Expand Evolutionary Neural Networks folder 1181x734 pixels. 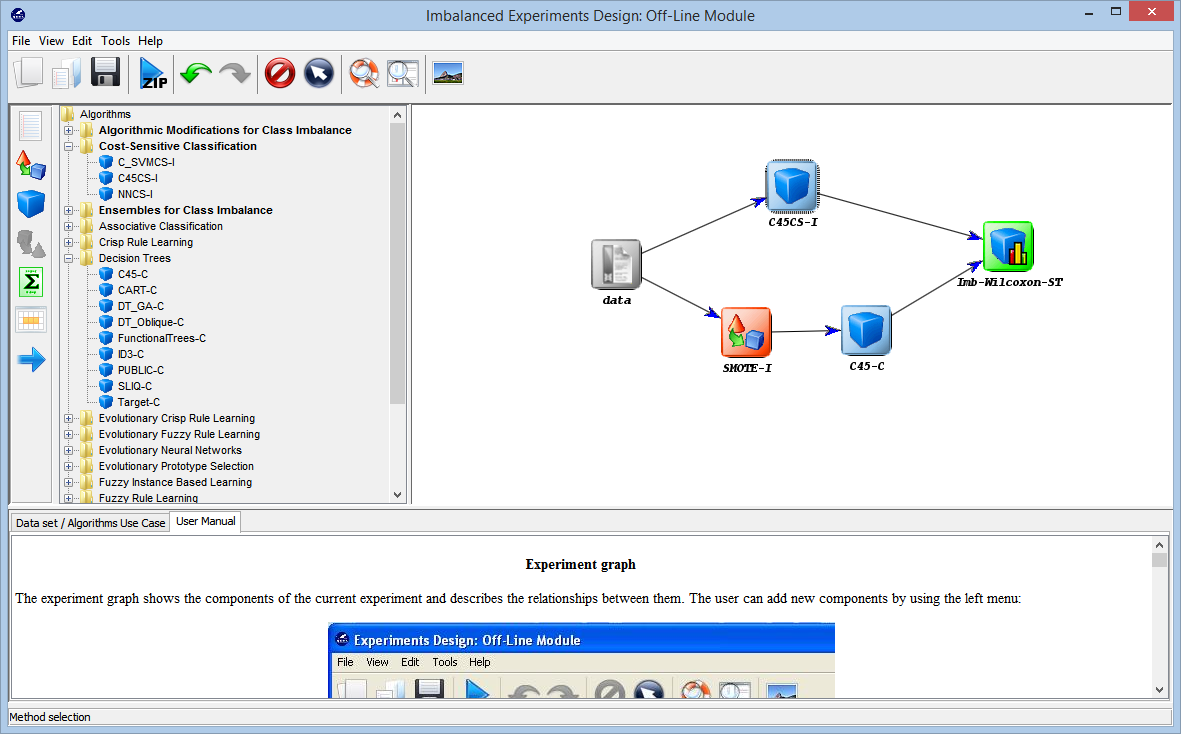tap(69, 450)
